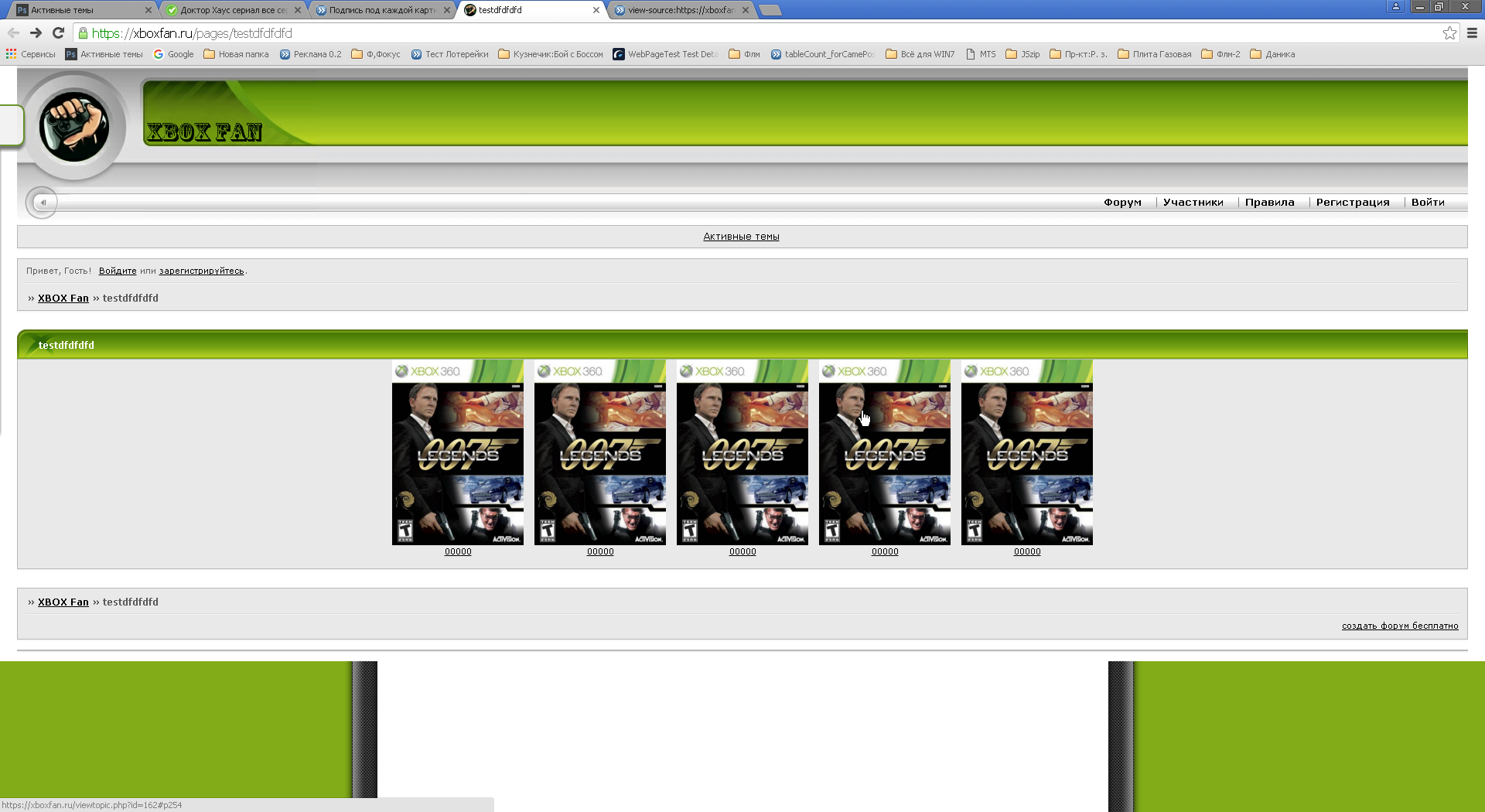Open Даника bookmark folder
Viewport: 1485px width, 812px height.
coord(1272,54)
